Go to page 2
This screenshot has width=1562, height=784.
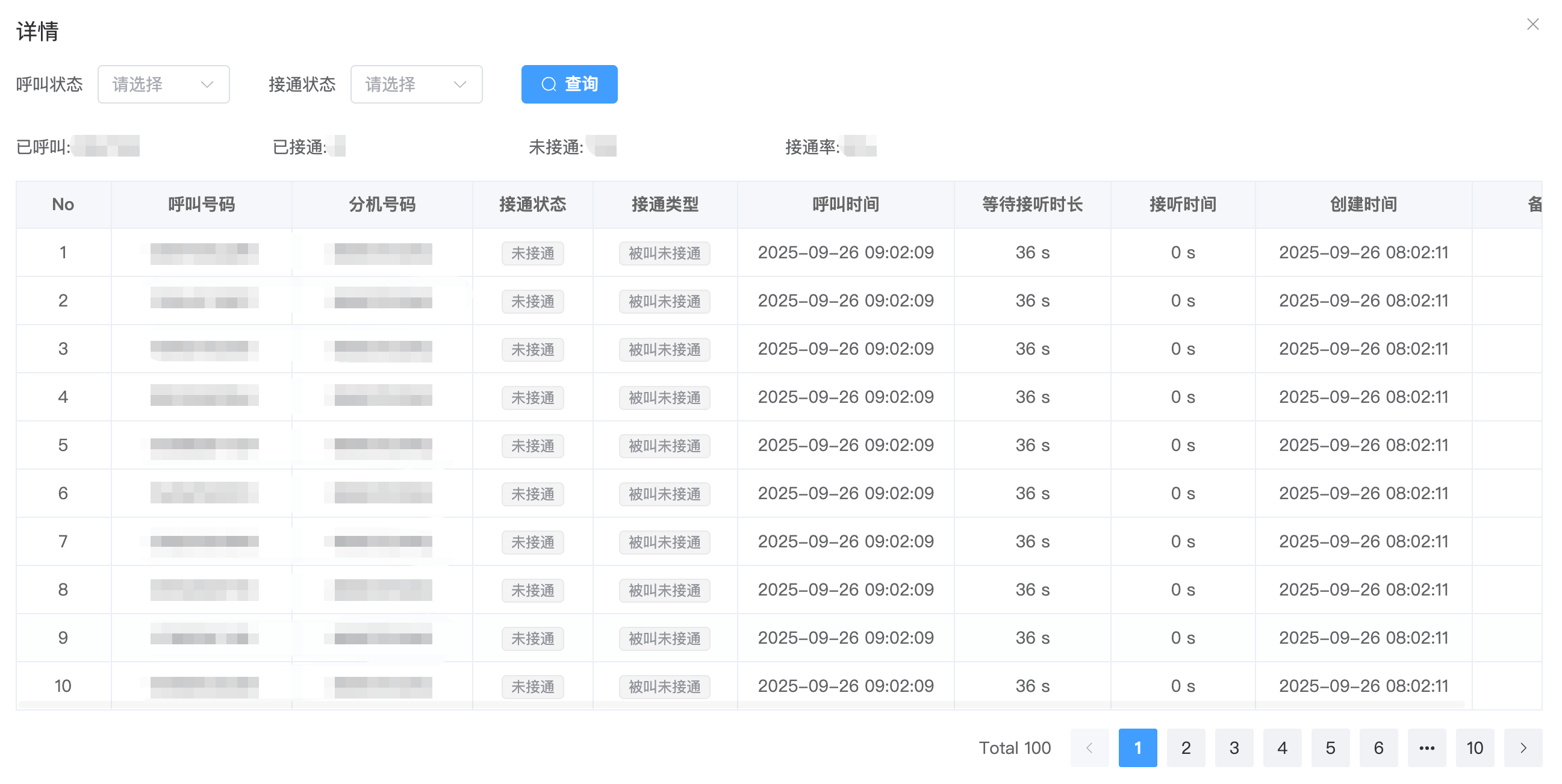[x=1186, y=747]
